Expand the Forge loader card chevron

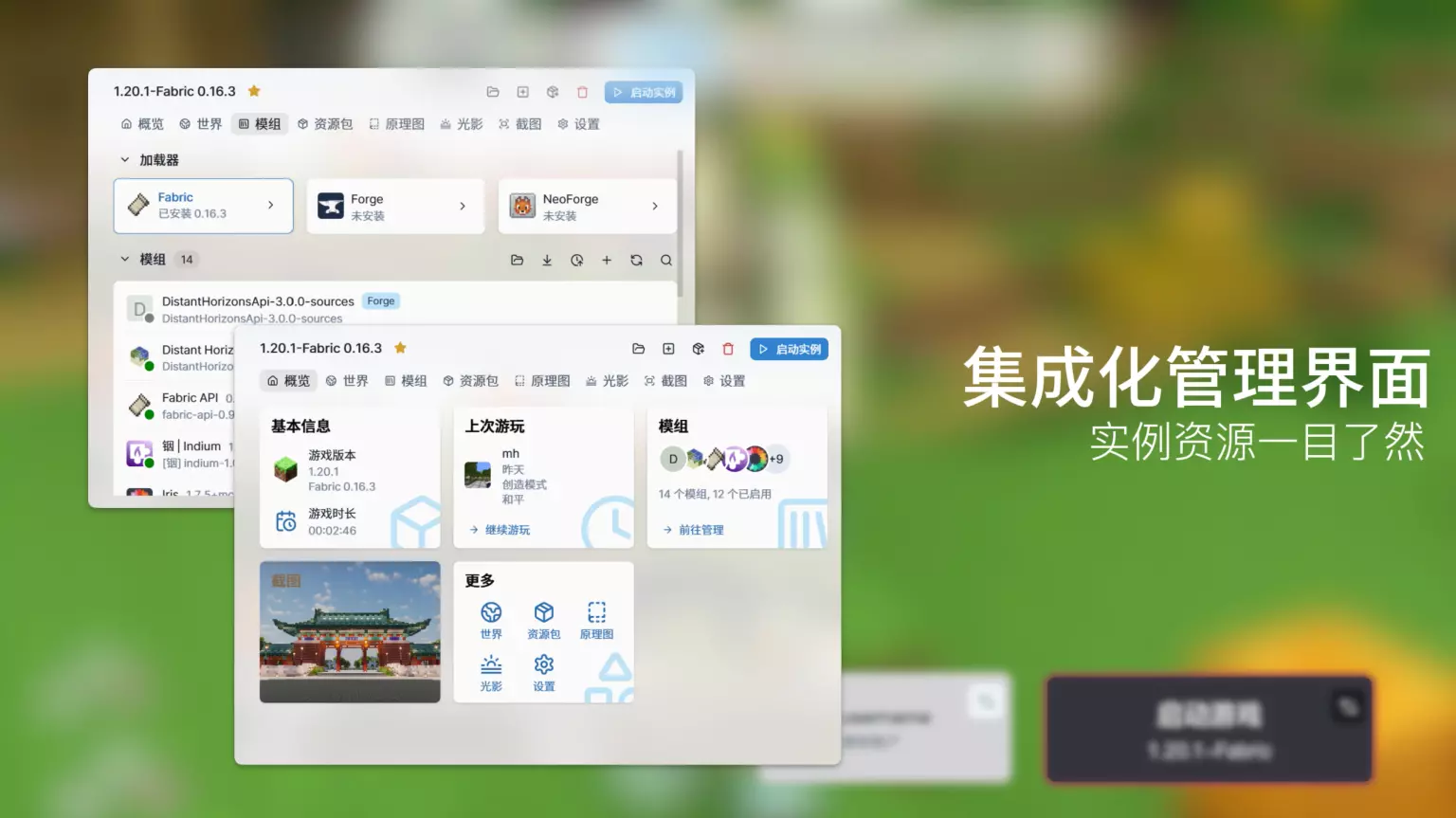click(463, 206)
